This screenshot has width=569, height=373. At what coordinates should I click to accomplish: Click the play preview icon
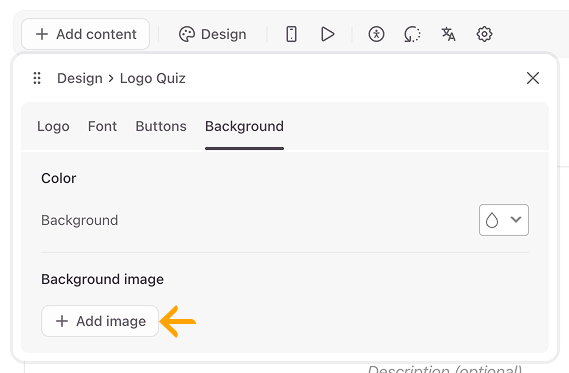[327, 34]
